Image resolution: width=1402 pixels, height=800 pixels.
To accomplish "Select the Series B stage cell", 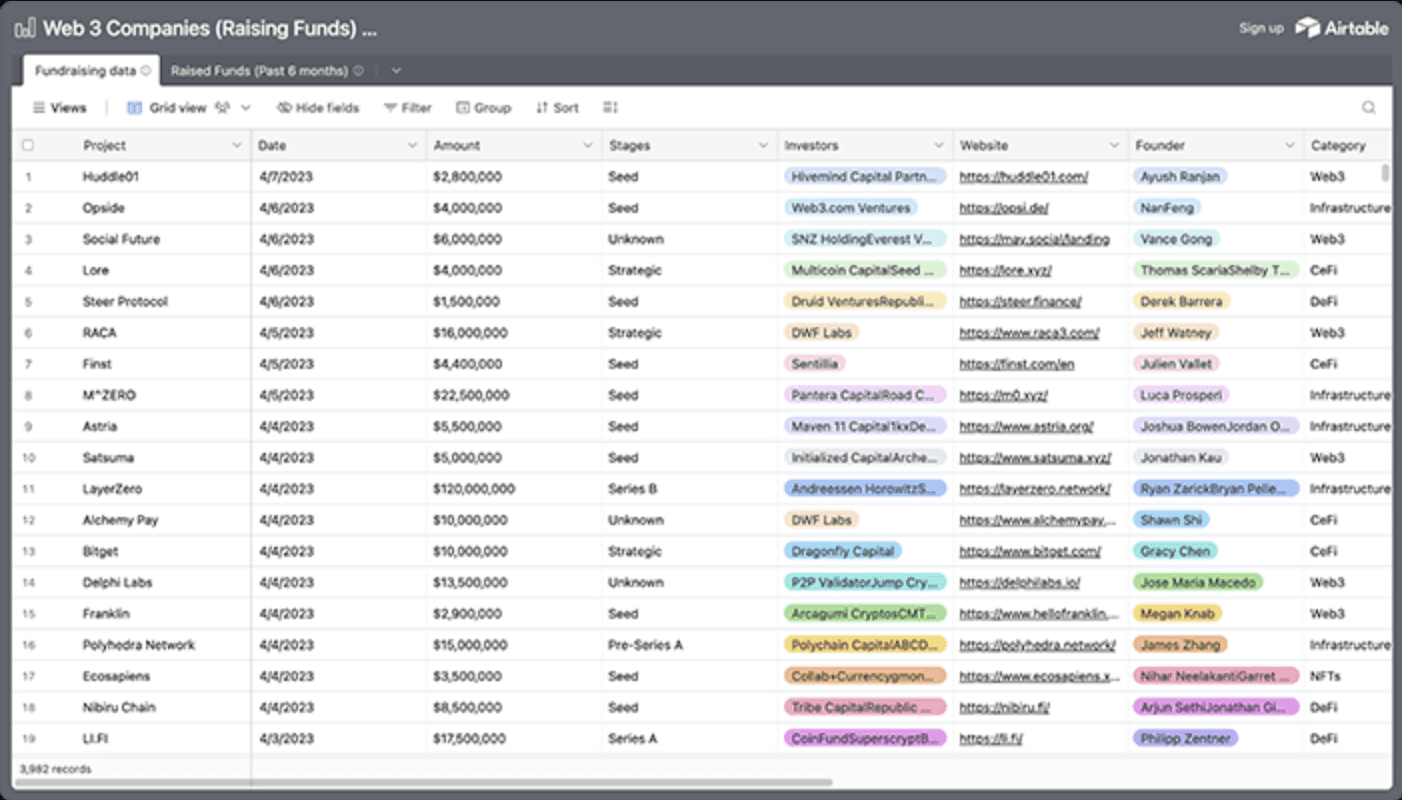I will (690, 489).
